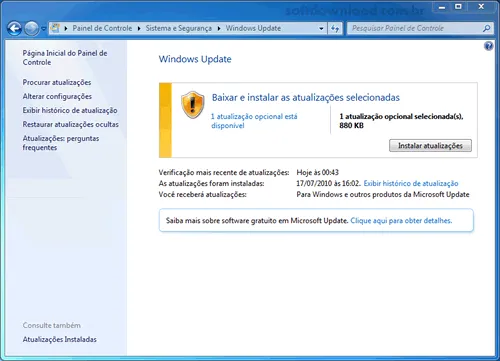Click the Control Panel icon in address bar
The height and width of the screenshot is (361, 500).
pyautogui.click(x=55, y=28)
